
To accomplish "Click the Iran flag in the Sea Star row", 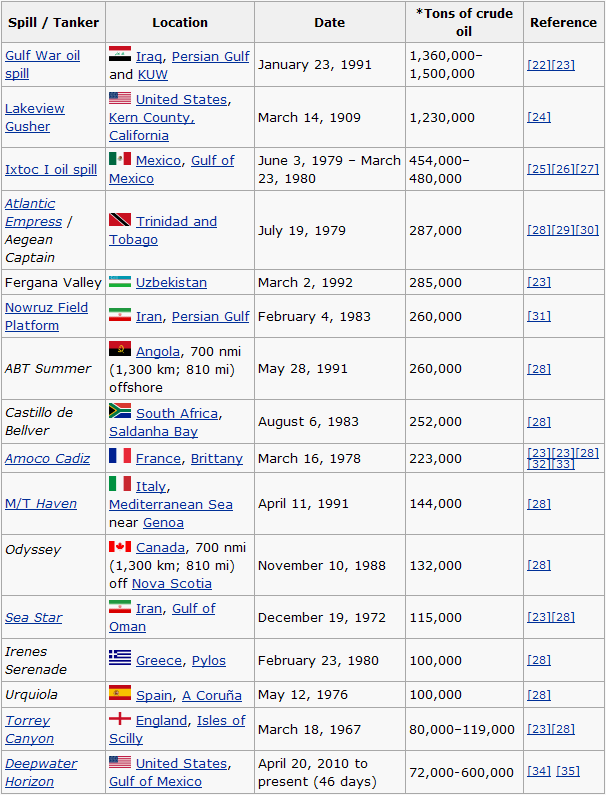I will (x=120, y=607).
